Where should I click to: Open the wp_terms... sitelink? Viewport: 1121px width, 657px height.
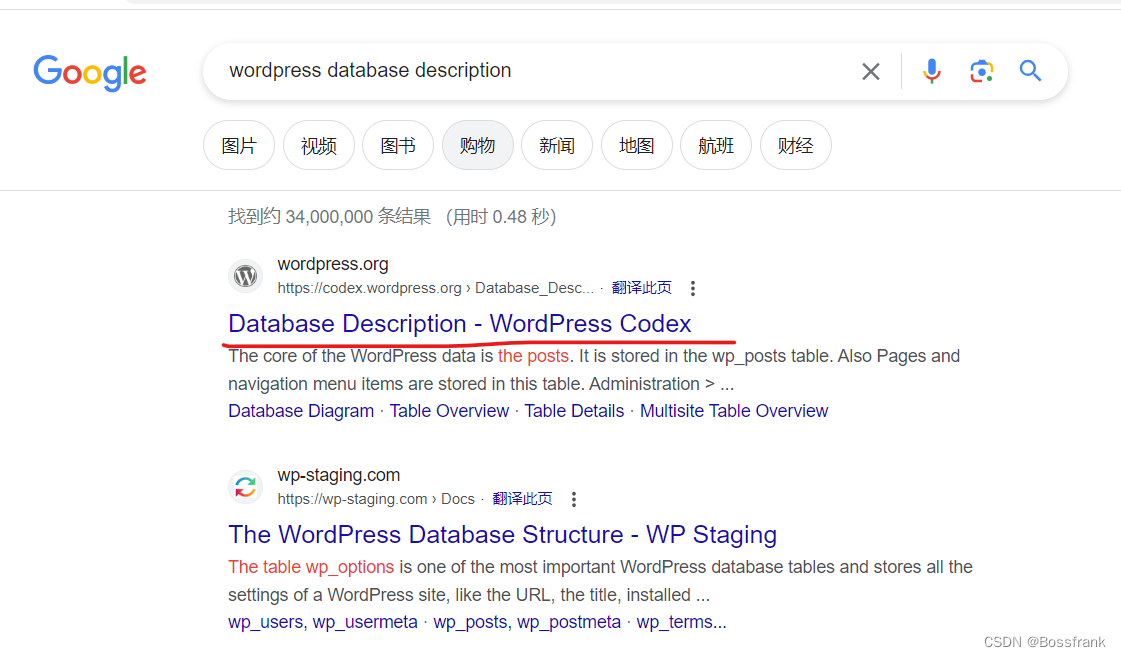[681, 622]
